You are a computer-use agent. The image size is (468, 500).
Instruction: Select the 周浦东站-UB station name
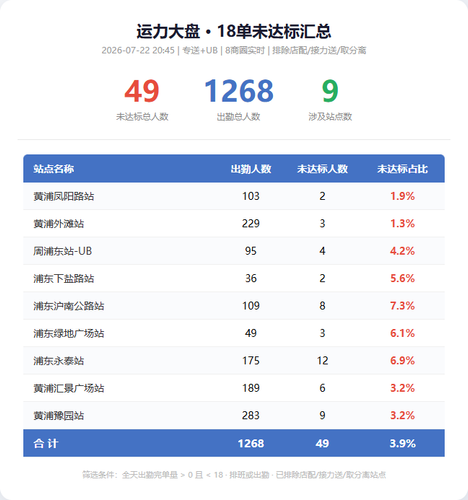click(62, 251)
